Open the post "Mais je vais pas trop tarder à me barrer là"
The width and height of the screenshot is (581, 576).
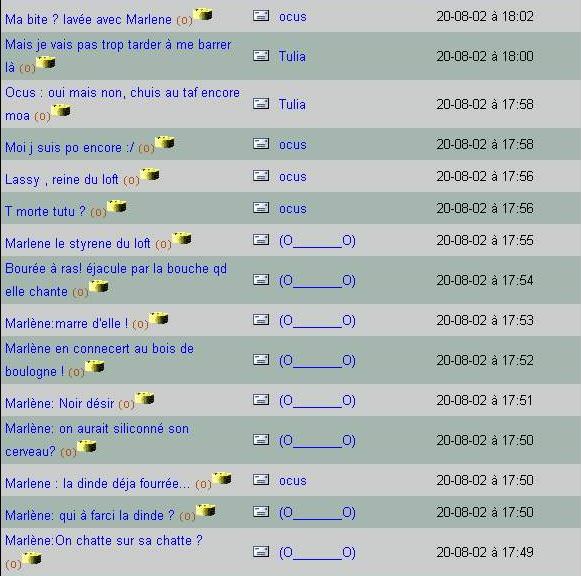pyautogui.click(x=118, y=56)
